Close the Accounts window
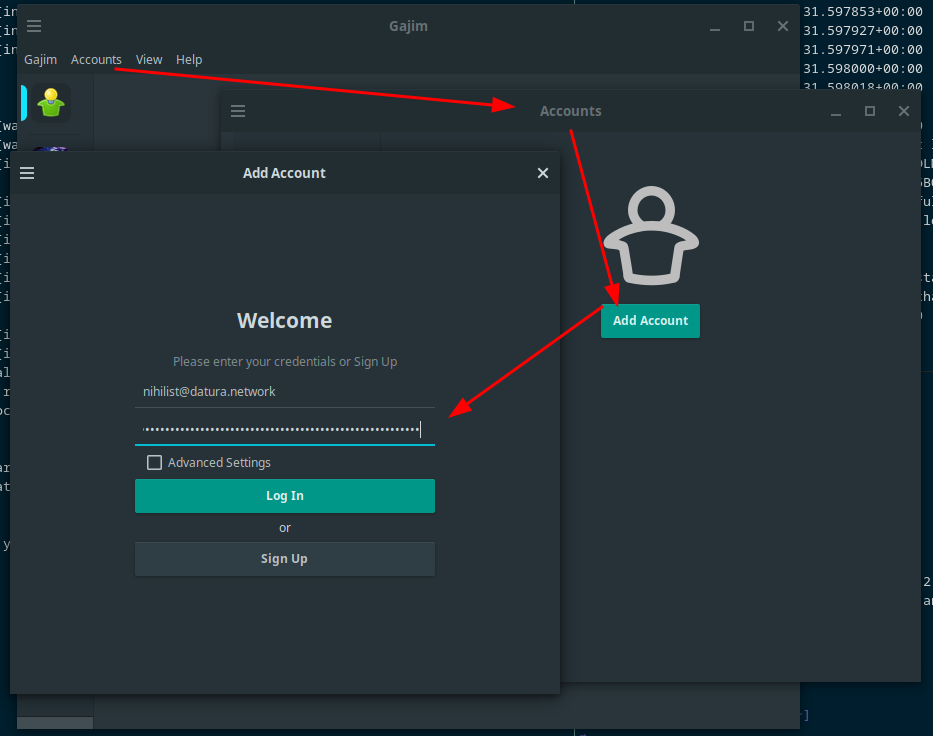 coord(904,111)
